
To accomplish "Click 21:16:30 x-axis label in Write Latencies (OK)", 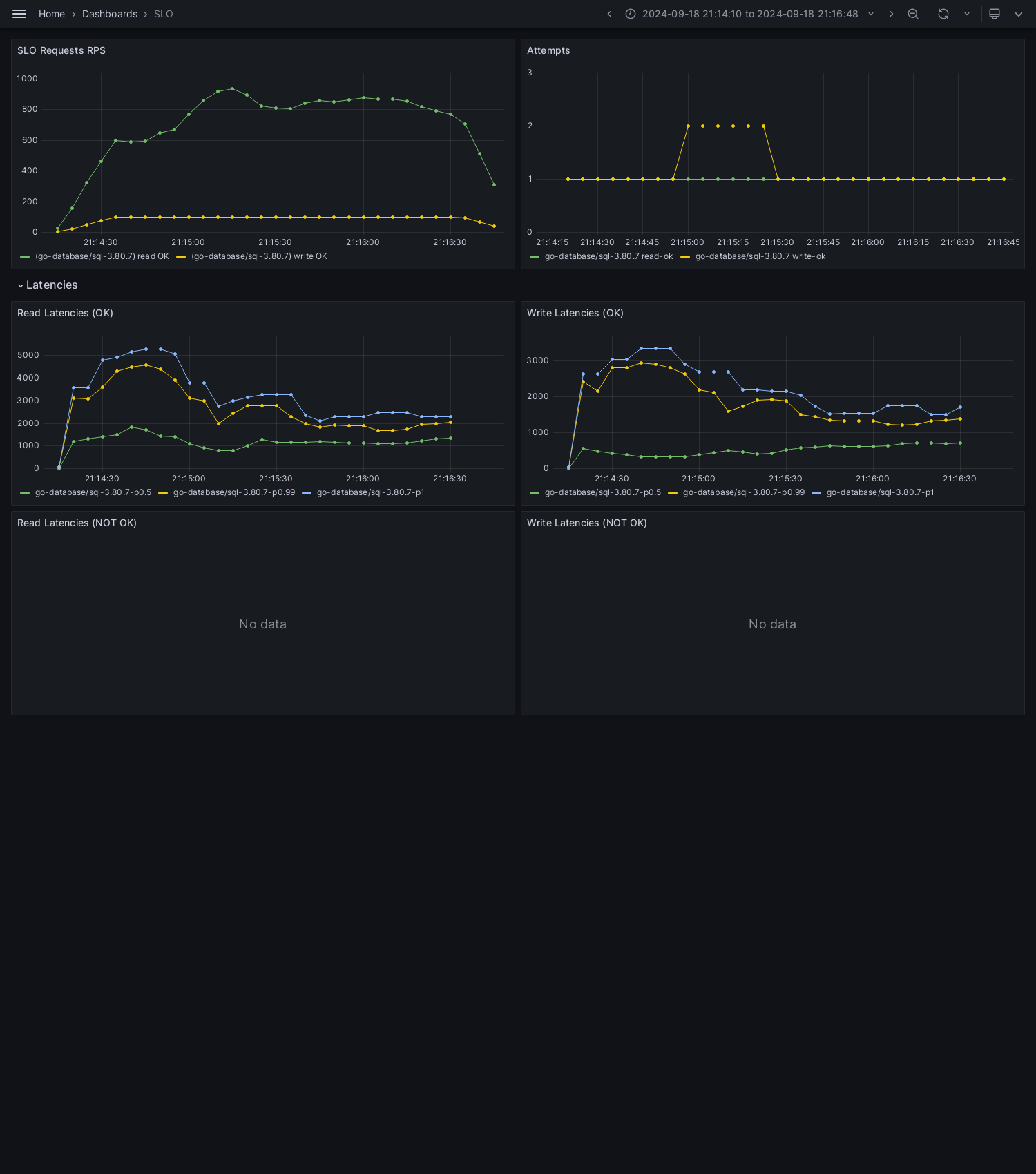I will click(959, 479).
